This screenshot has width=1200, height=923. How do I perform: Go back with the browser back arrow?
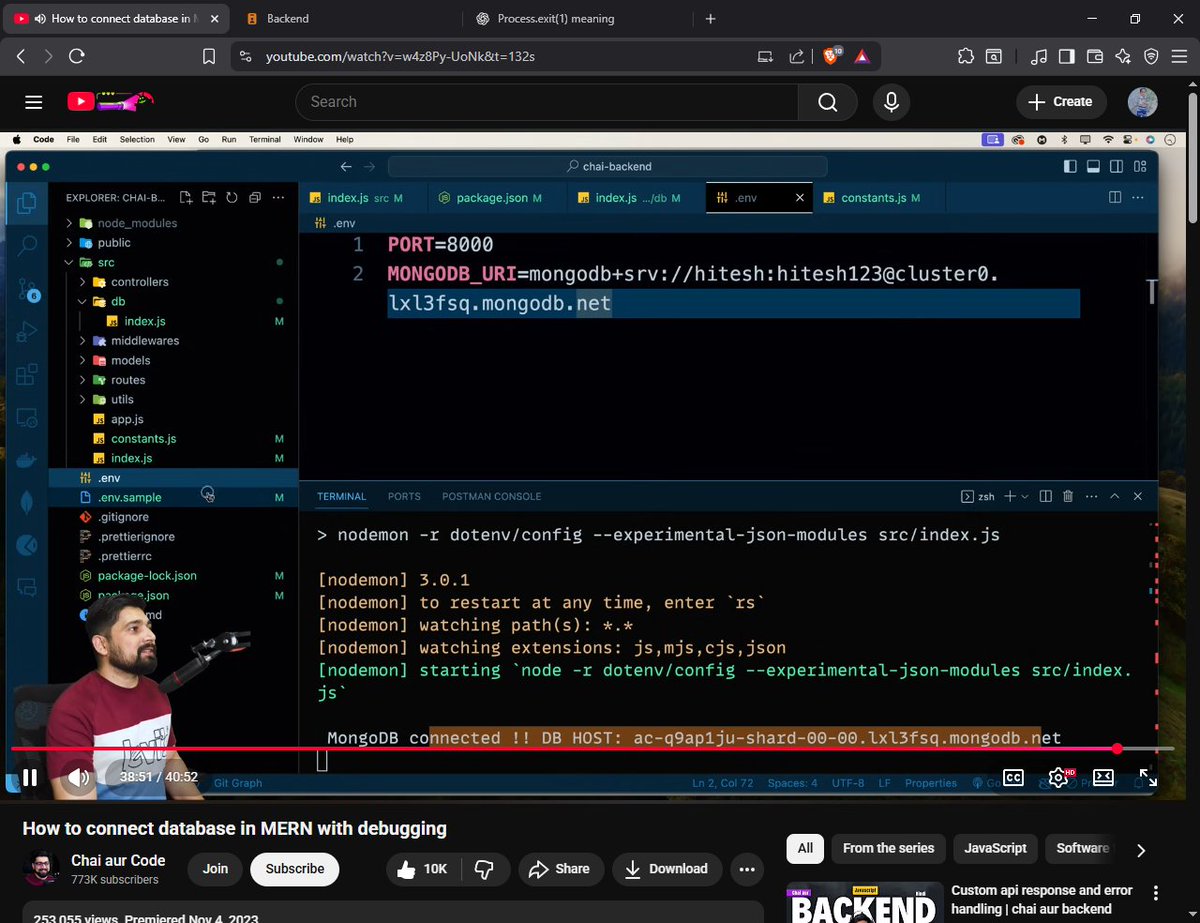coord(21,57)
